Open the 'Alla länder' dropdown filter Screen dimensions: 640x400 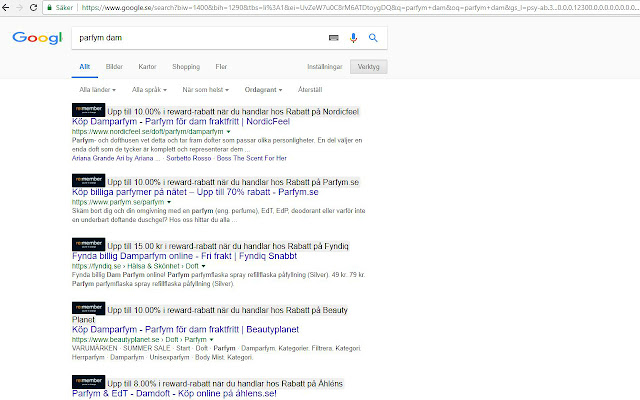pyautogui.click(x=98, y=90)
